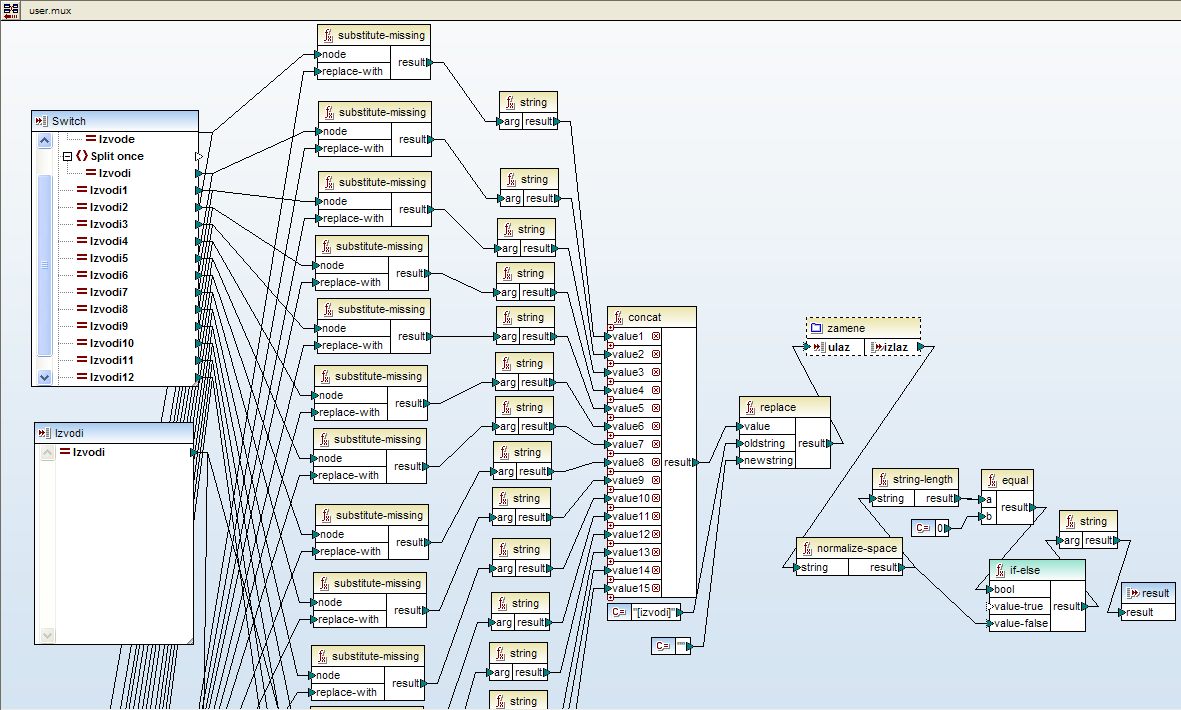Select the constant value 0
The width and height of the screenshot is (1181, 710).
940,529
